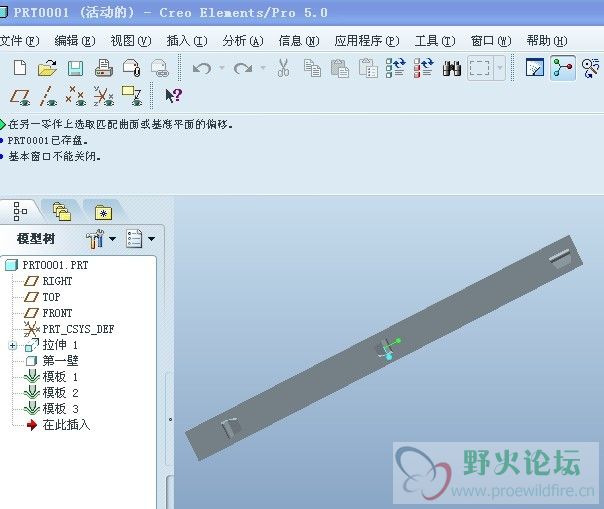Select the TOP datum plane
The width and height of the screenshot is (604, 509).
[x=42, y=297]
